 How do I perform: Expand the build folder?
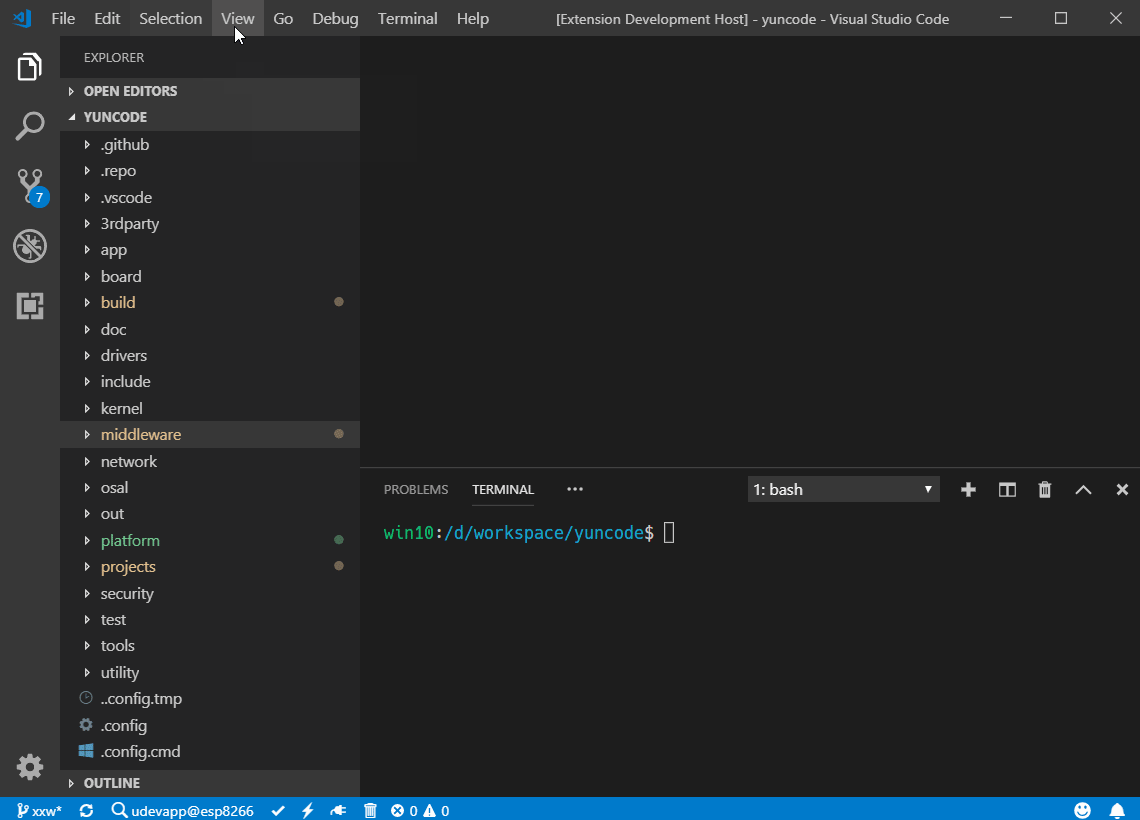pyautogui.click(x=209, y=302)
